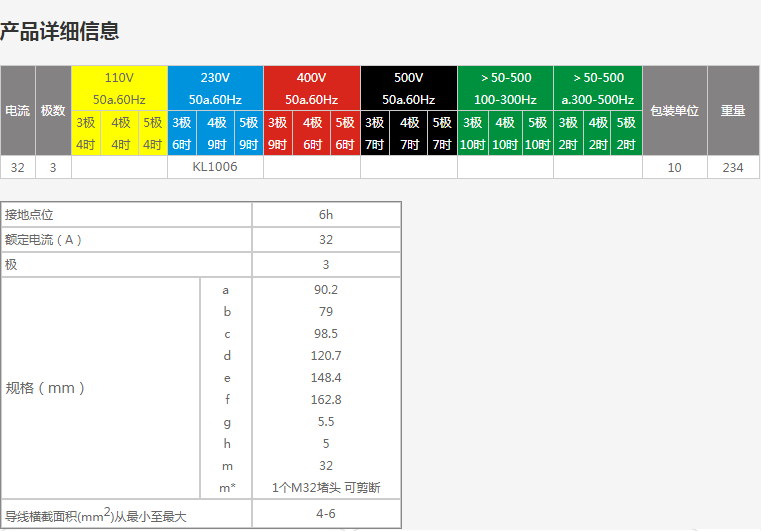Click the green a.300-500Hz header cell
The image size is (761, 531).
pos(598,88)
